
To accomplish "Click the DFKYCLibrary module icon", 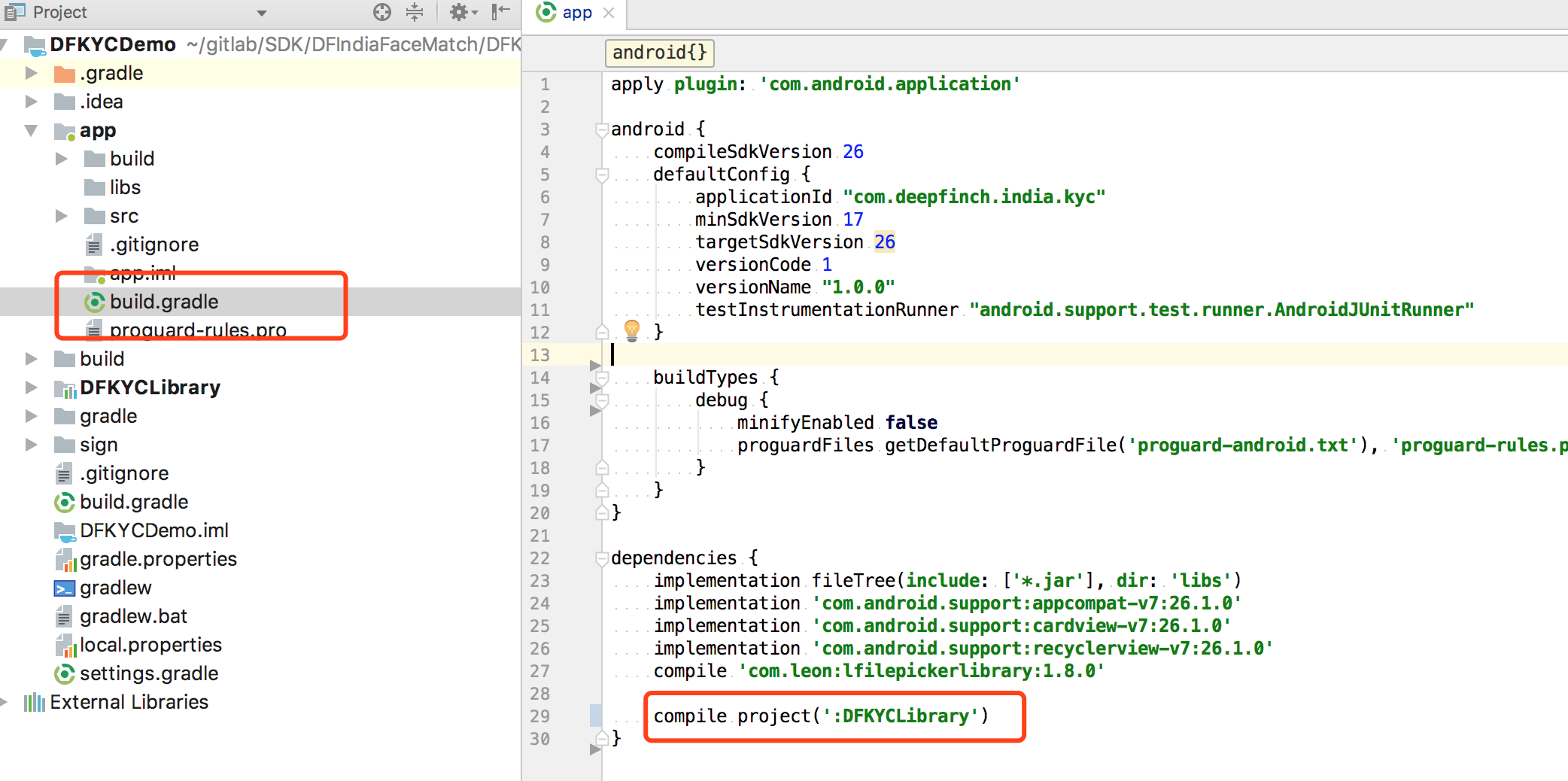I will pyautogui.click(x=65, y=388).
